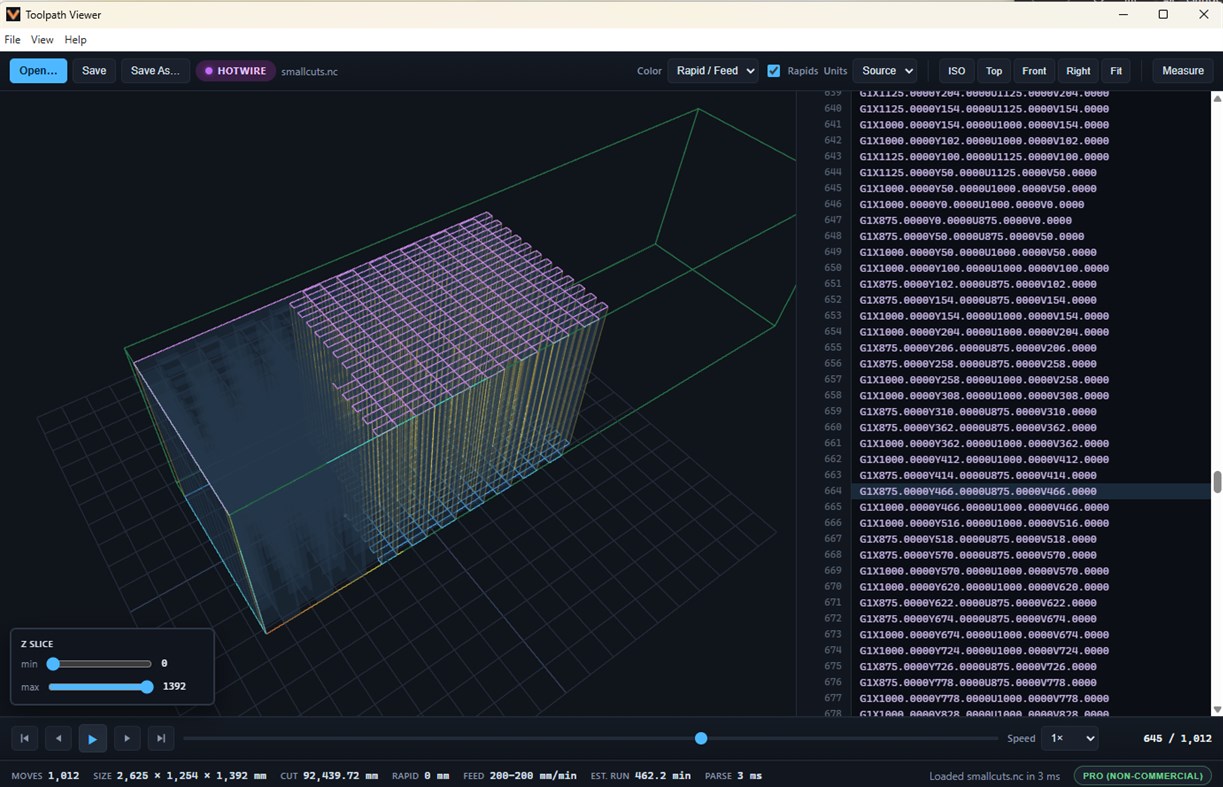Jump to first move playback button

pyautogui.click(x=25, y=739)
